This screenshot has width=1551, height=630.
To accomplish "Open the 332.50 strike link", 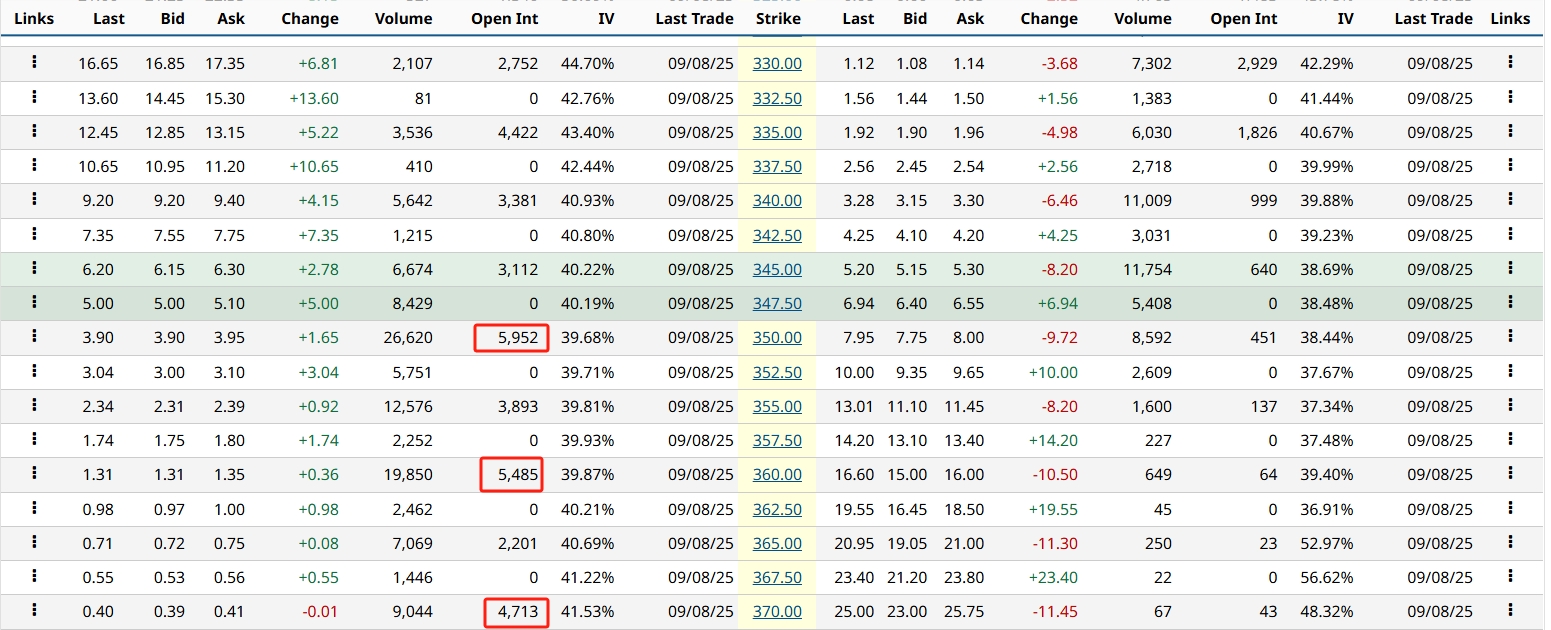I will click(x=777, y=98).
